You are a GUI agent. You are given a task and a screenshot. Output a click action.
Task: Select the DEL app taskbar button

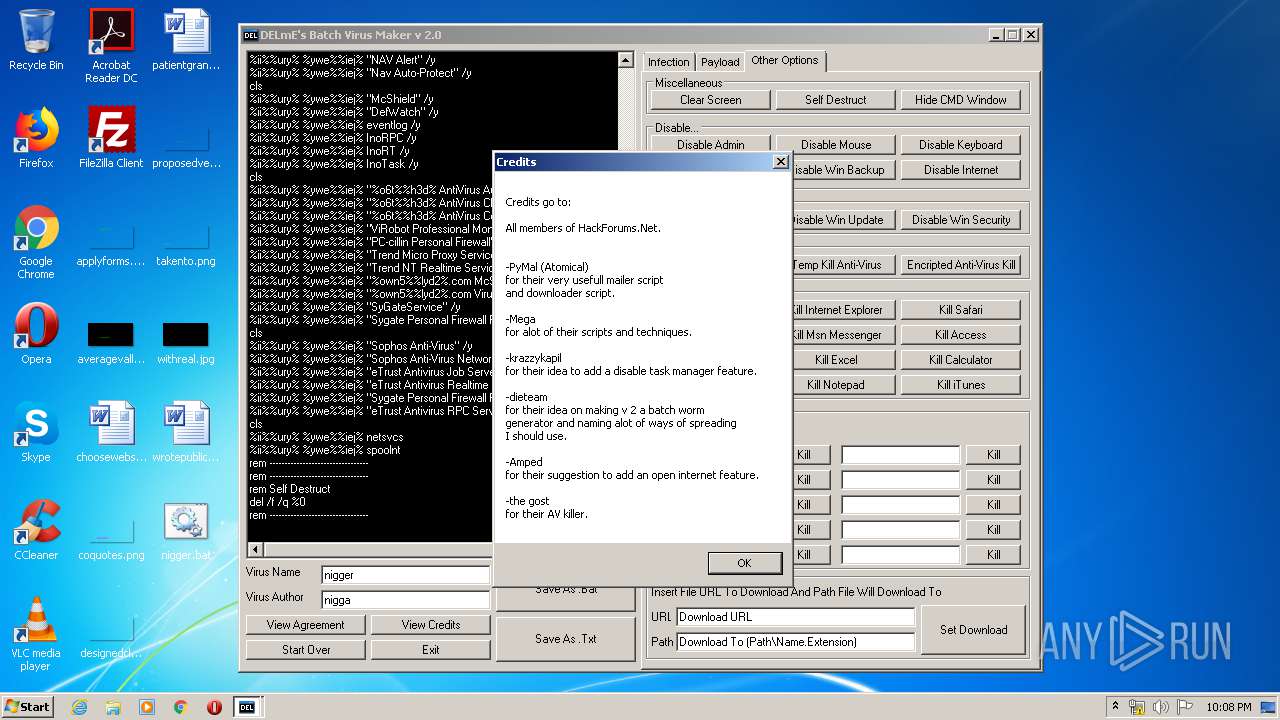coord(247,707)
